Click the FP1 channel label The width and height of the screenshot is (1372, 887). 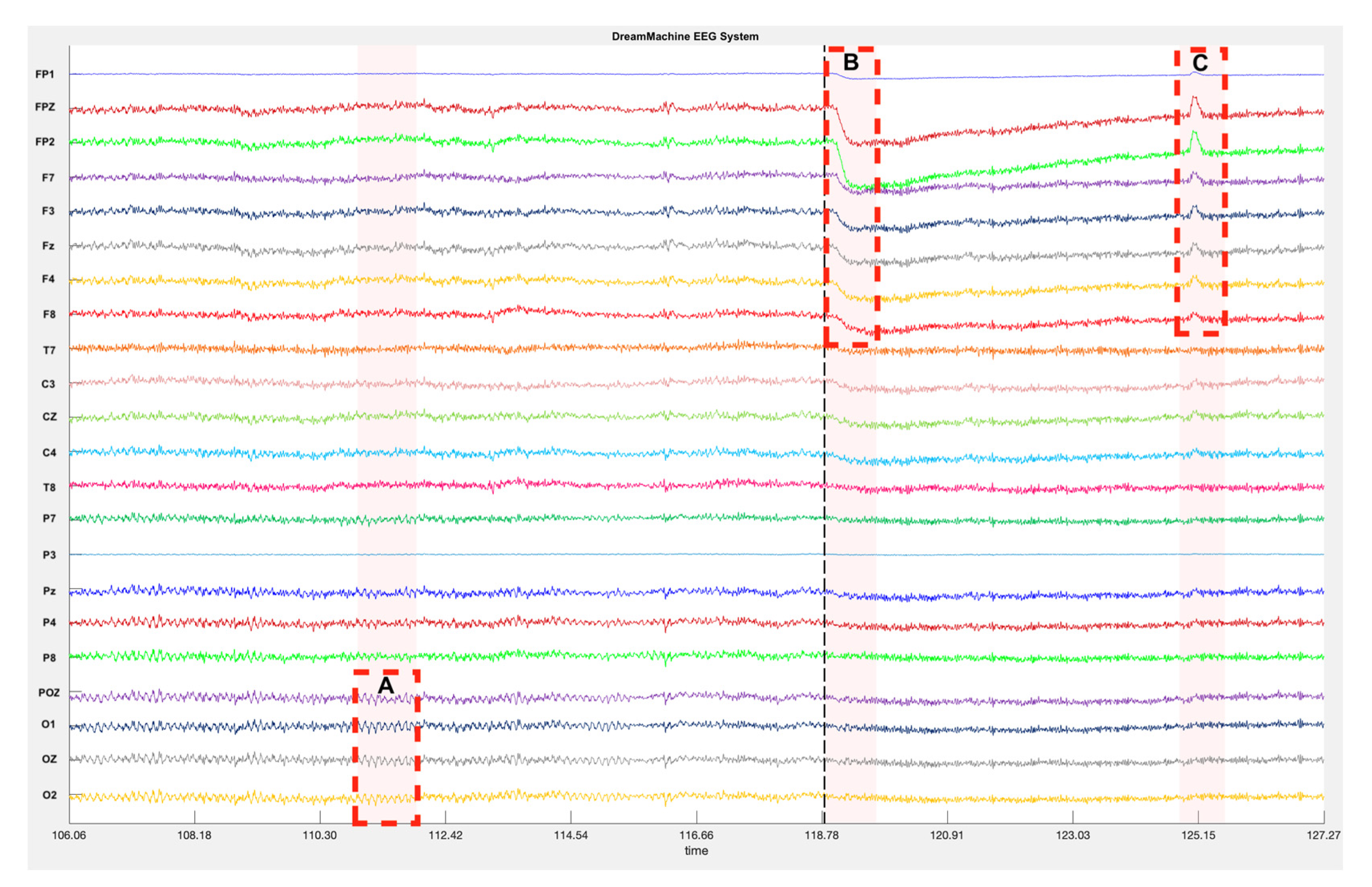coord(44,74)
